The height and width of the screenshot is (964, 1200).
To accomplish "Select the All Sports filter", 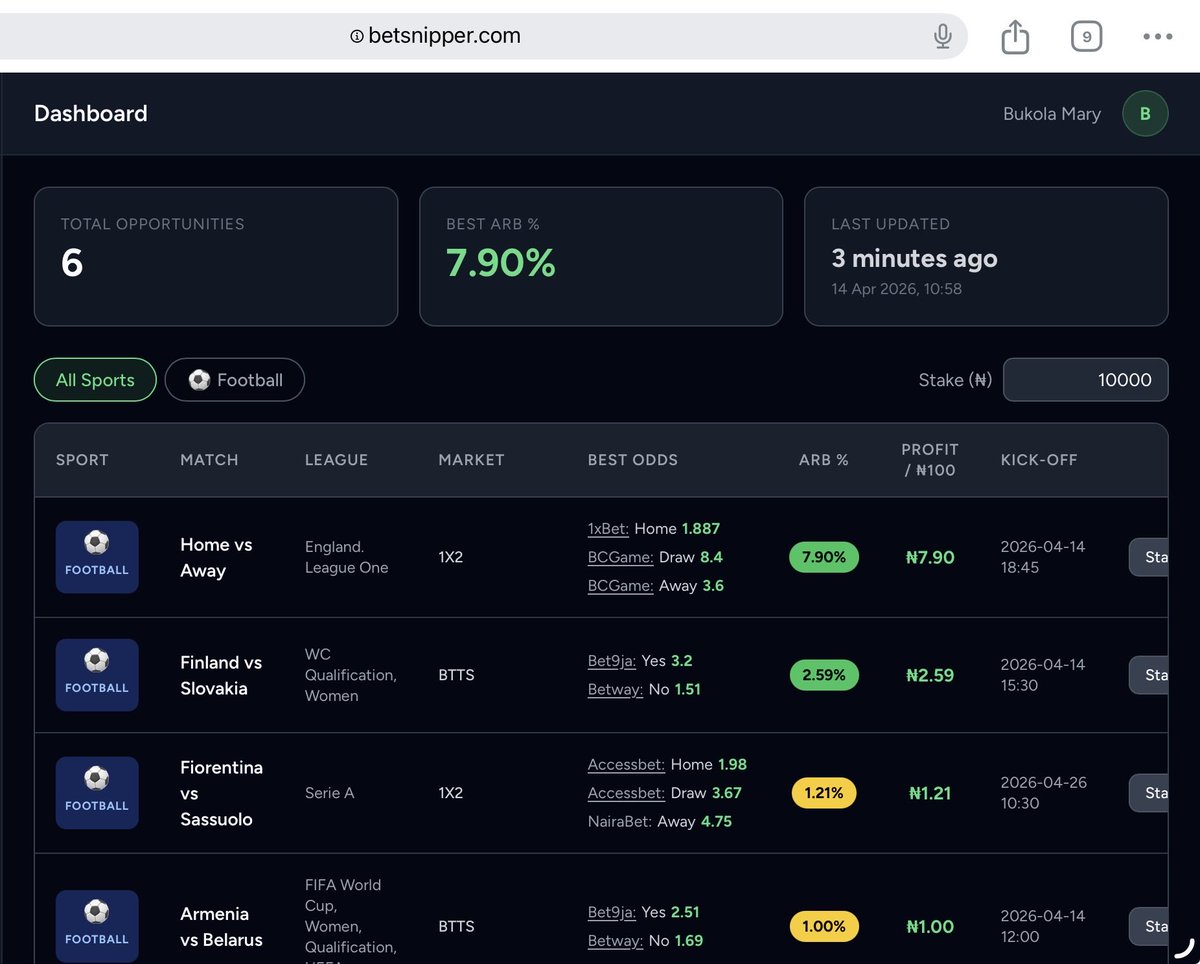I will 95,380.
